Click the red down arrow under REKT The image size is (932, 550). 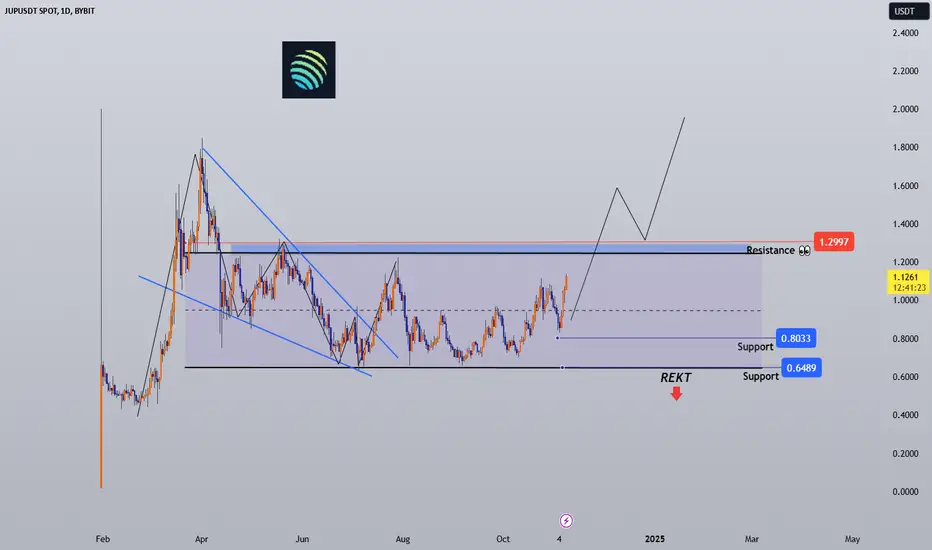pyautogui.click(x=676, y=394)
